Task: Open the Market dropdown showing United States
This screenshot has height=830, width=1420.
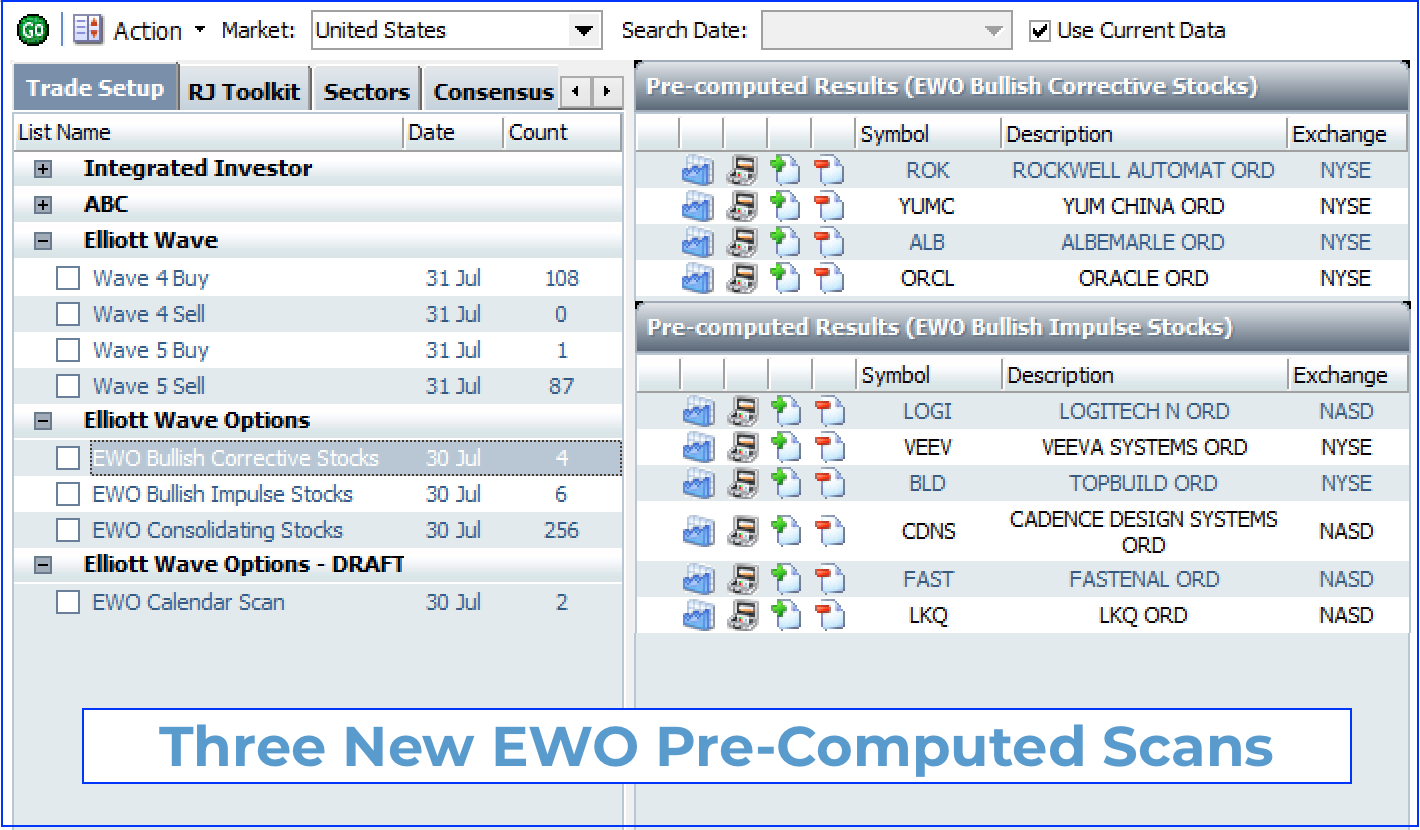Action: (x=585, y=30)
